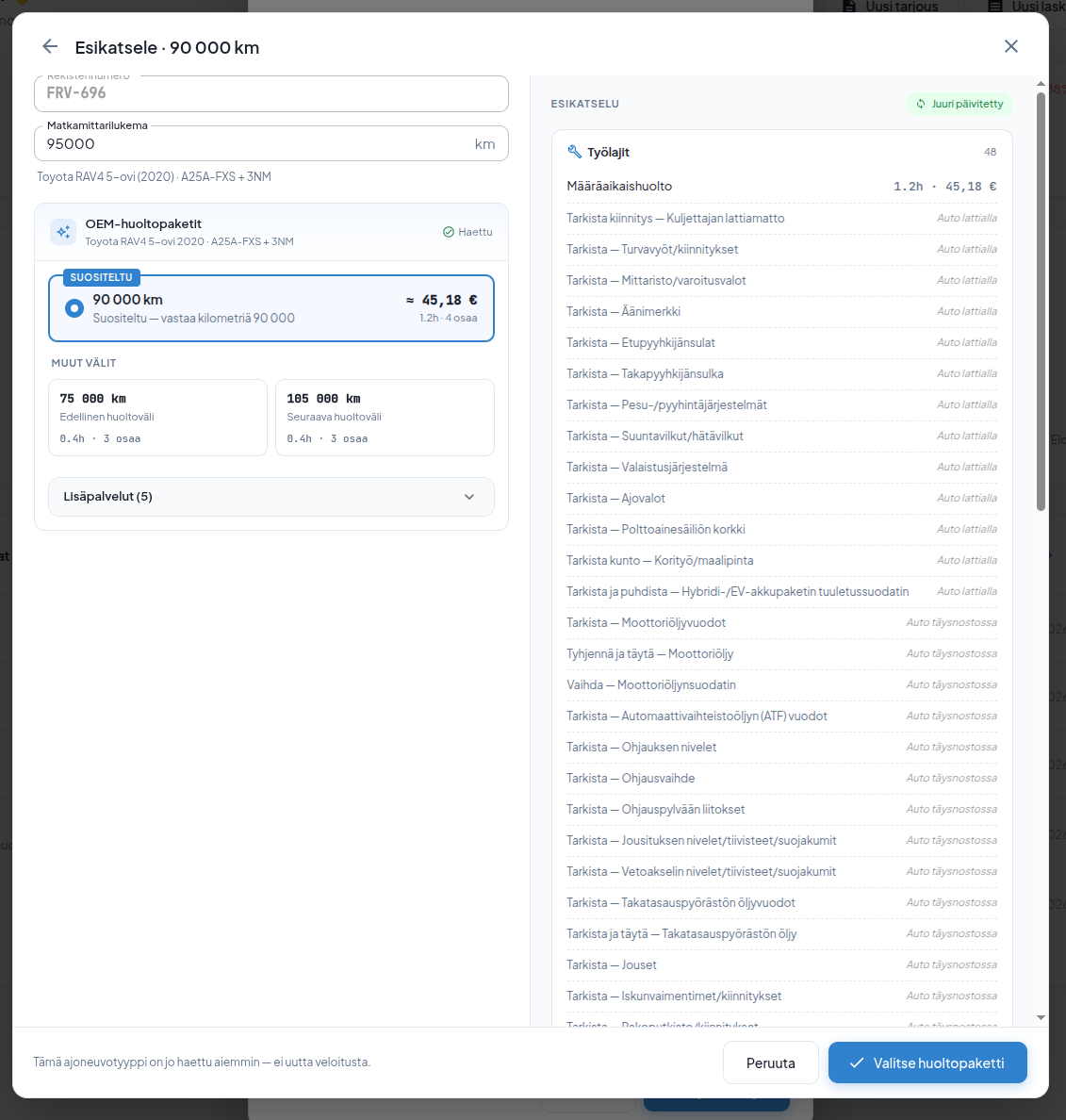Click Valitse huoltopaketti button
The width and height of the screenshot is (1066, 1120).
[927, 1062]
